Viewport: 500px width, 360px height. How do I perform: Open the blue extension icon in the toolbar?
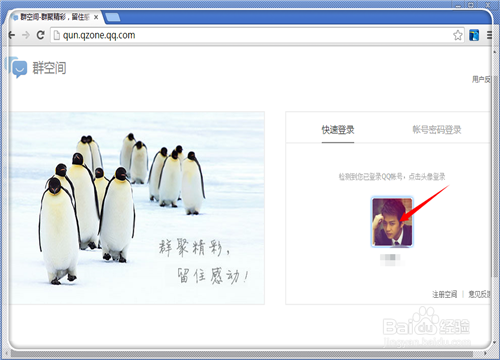click(474, 35)
